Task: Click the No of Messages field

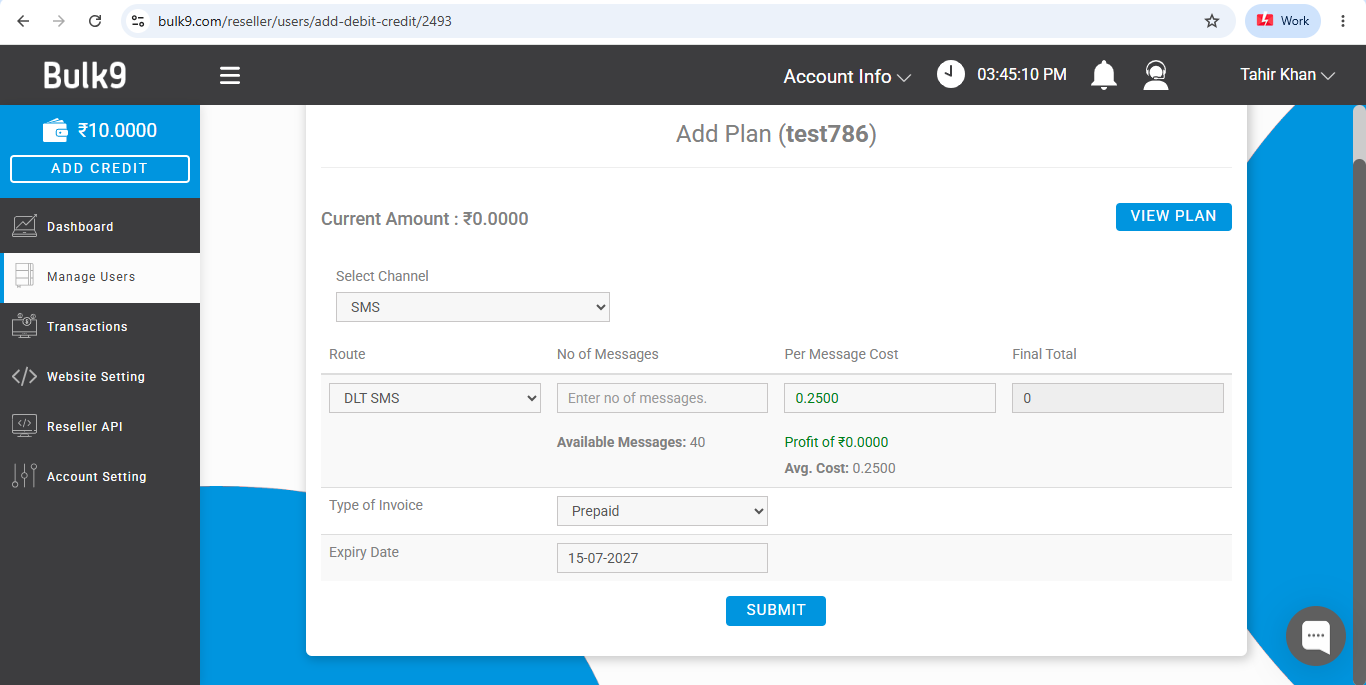Action: click(662, 398)
